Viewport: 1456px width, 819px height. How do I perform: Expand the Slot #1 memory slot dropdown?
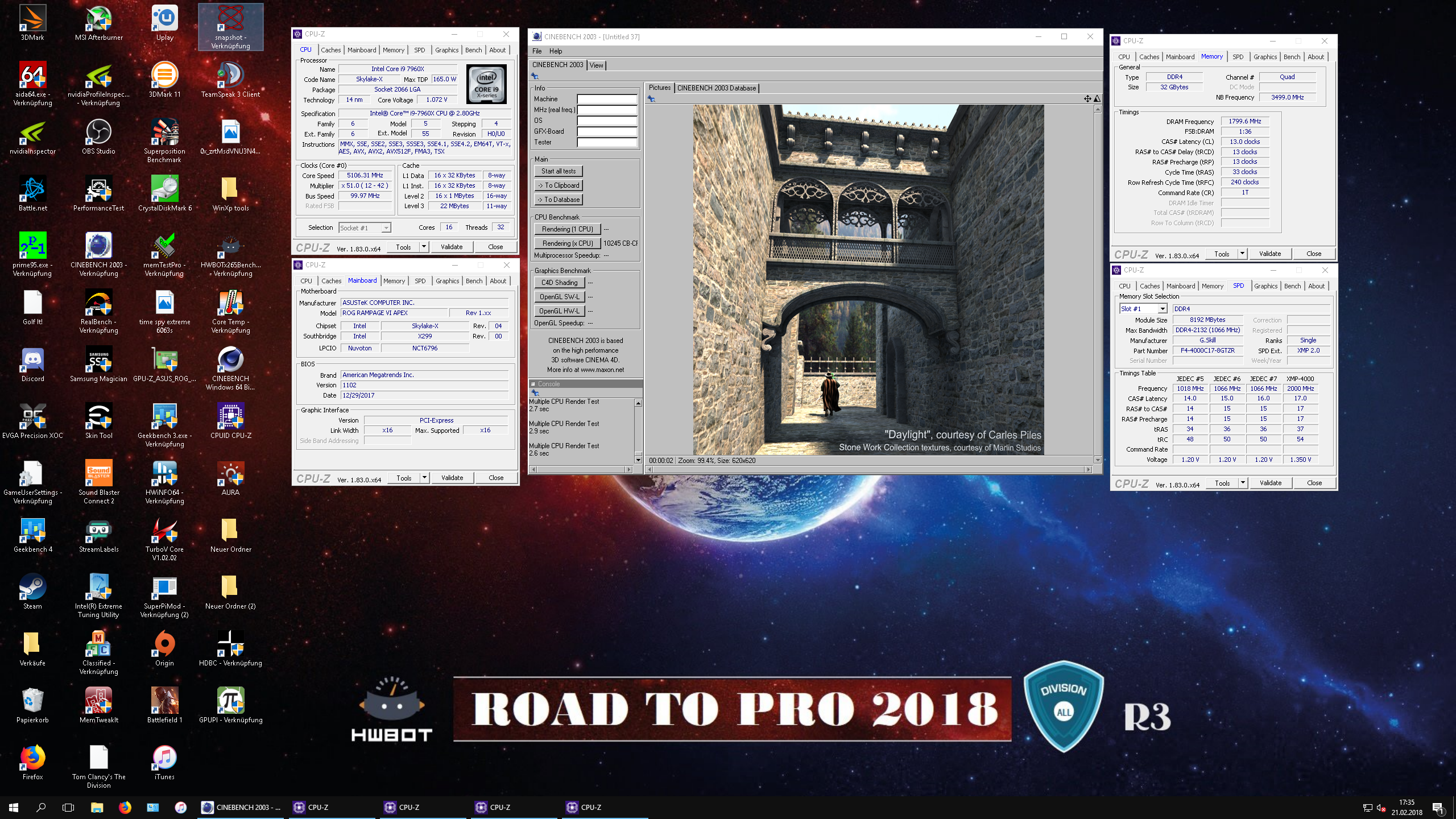(x=1163, y=309)
